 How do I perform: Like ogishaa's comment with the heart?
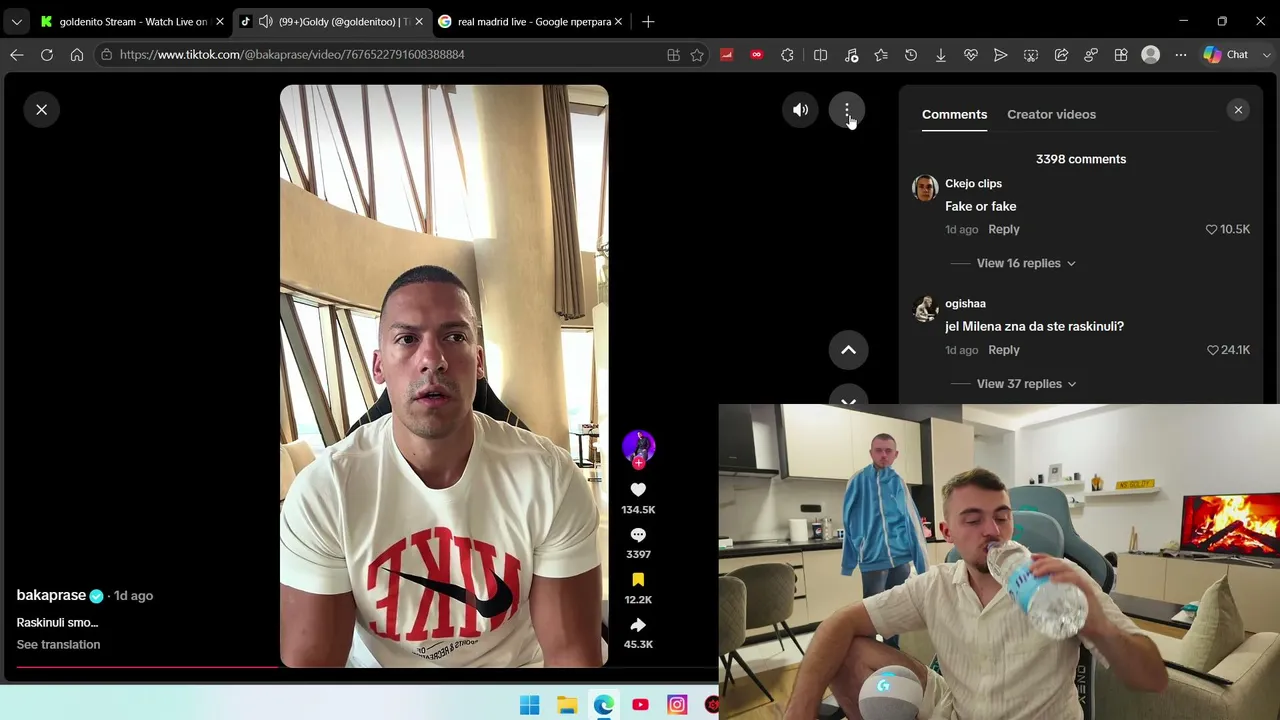1212,350
